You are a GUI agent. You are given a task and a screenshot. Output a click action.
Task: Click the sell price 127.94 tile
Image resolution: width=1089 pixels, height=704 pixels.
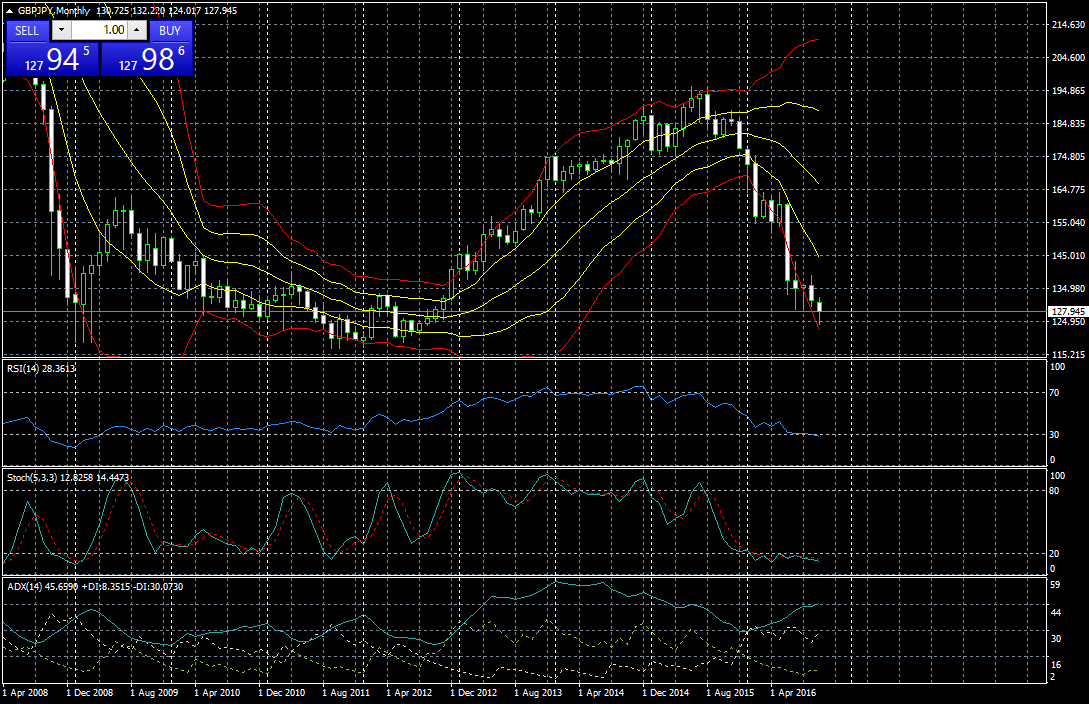coord(52,59)
